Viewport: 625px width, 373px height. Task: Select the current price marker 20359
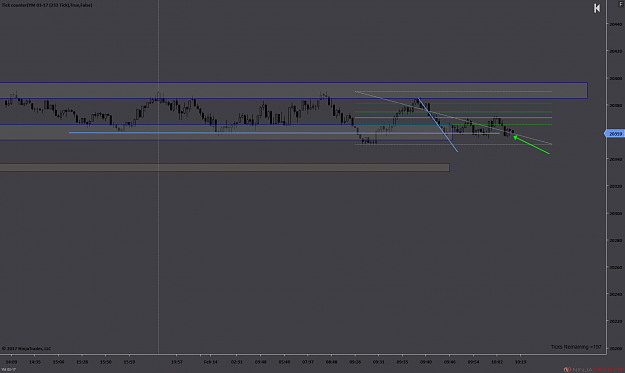click(x=615, y=134)
